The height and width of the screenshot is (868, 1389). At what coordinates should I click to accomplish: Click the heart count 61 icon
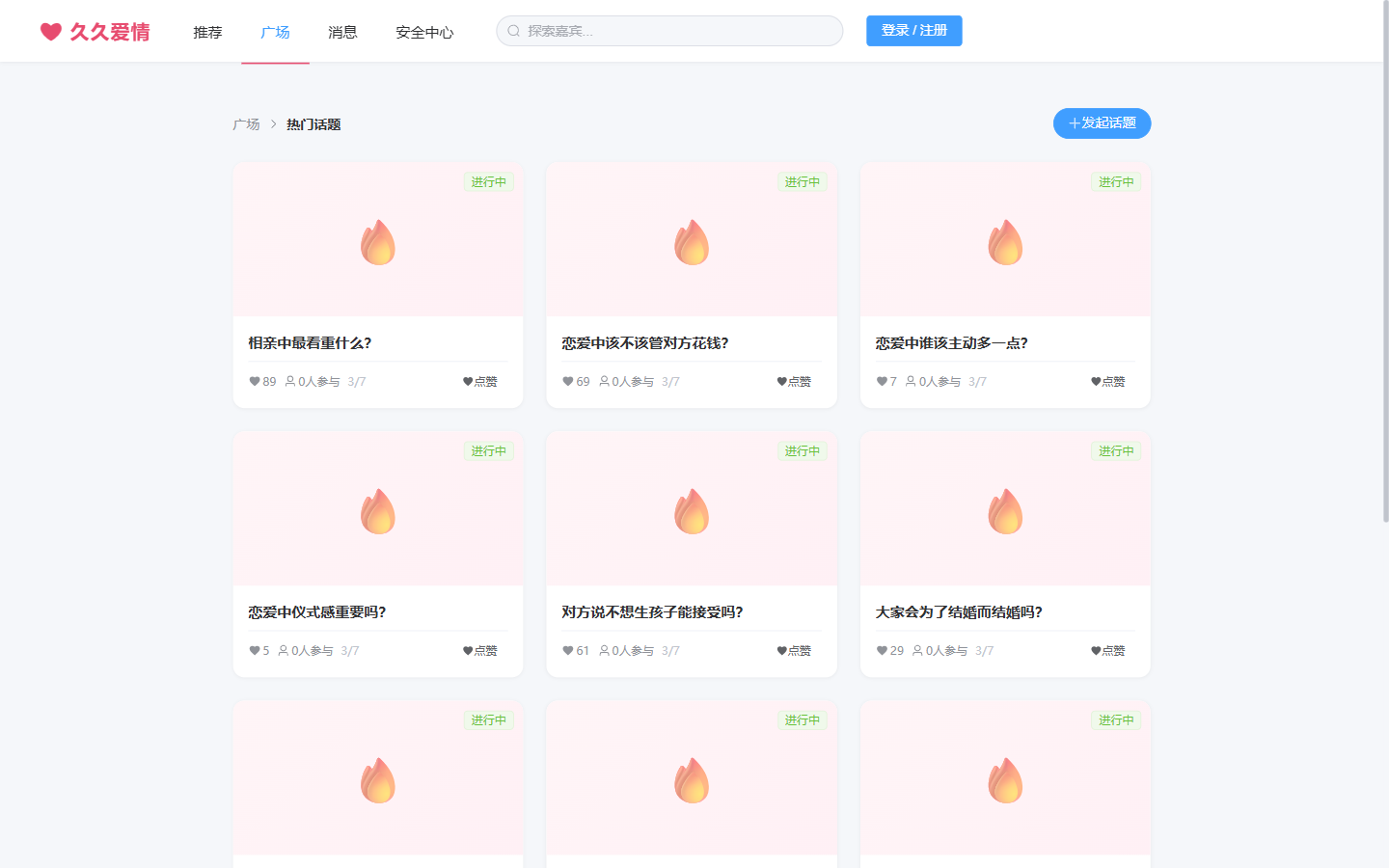click(x=568, y=651)
